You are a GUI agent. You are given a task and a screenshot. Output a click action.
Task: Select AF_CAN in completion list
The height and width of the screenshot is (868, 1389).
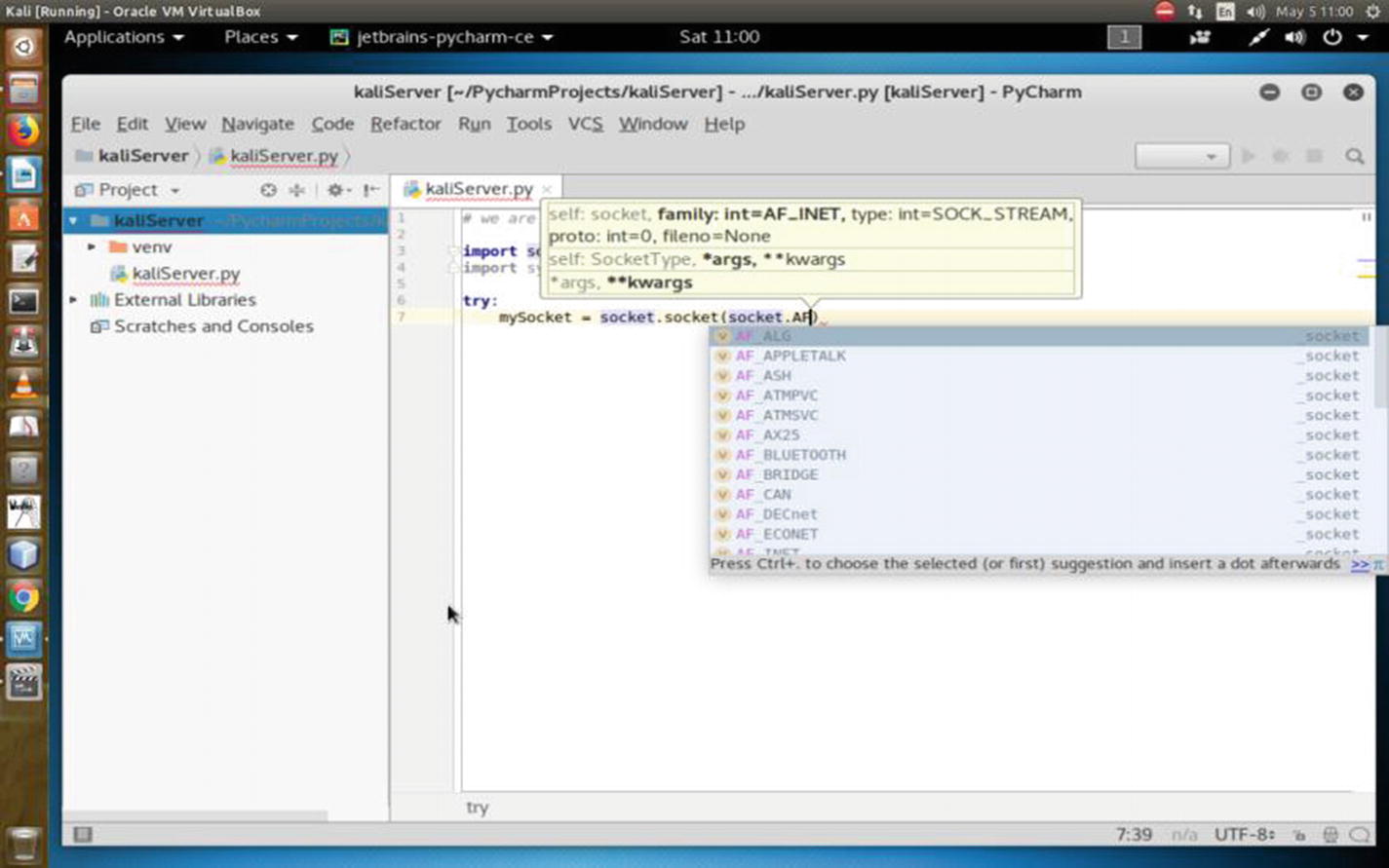point(1039,495)
